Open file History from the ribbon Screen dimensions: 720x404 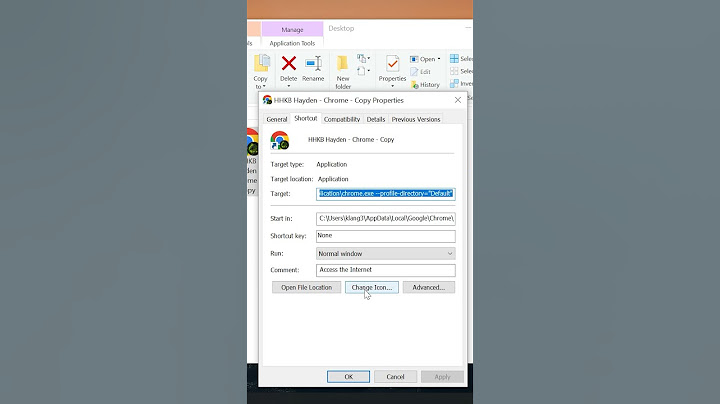click(x=426, y=85)
